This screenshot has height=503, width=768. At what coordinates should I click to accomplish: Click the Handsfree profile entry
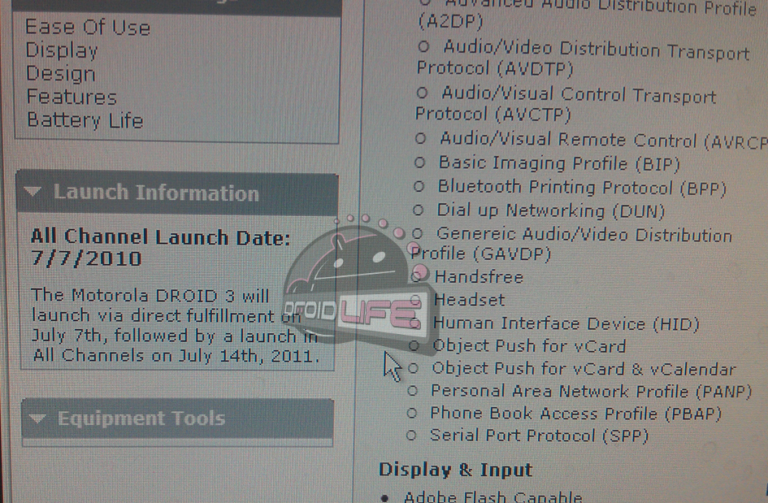tap(479, 277)
